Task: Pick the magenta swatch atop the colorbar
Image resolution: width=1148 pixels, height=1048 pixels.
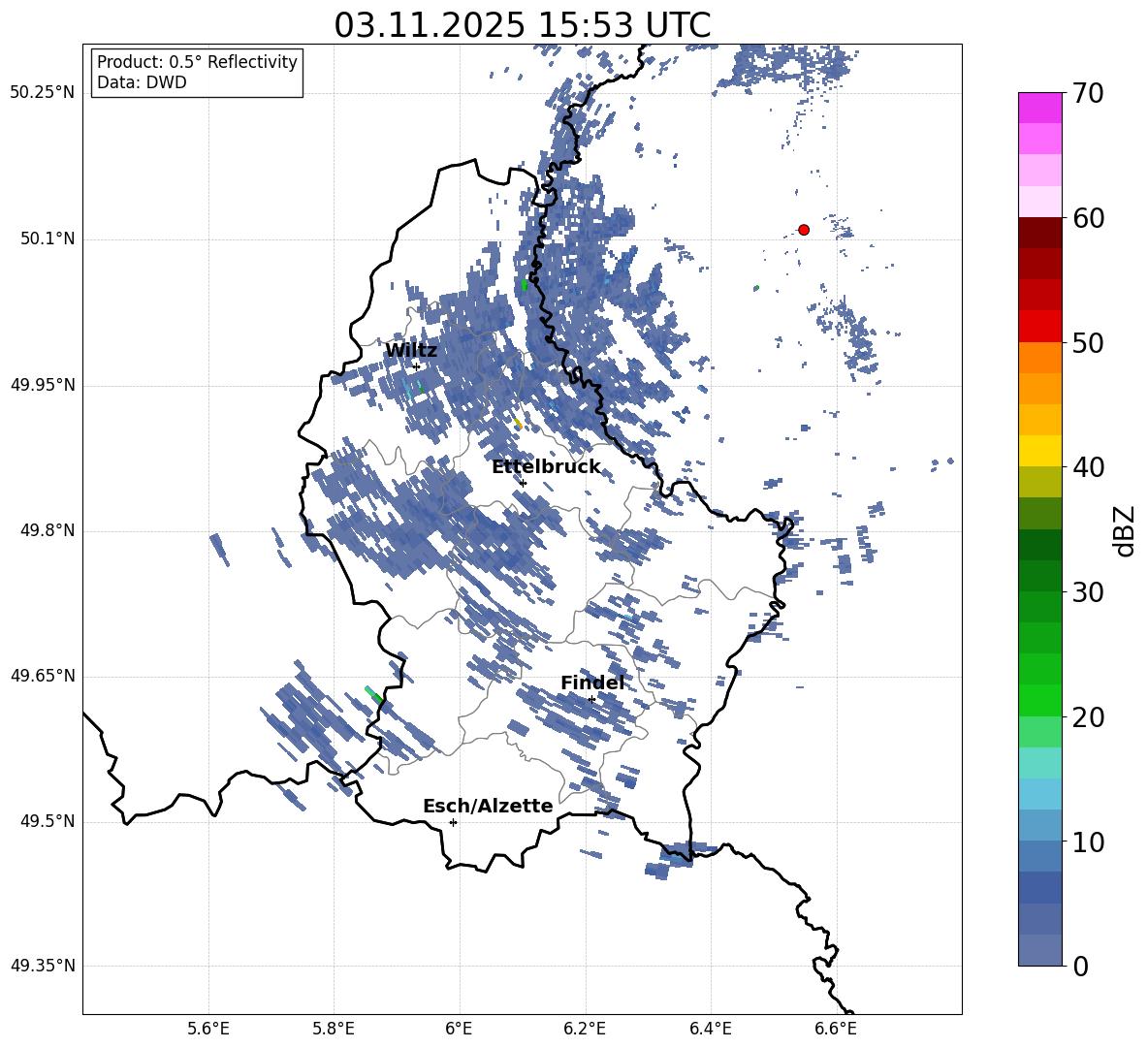Action: 1039,109
